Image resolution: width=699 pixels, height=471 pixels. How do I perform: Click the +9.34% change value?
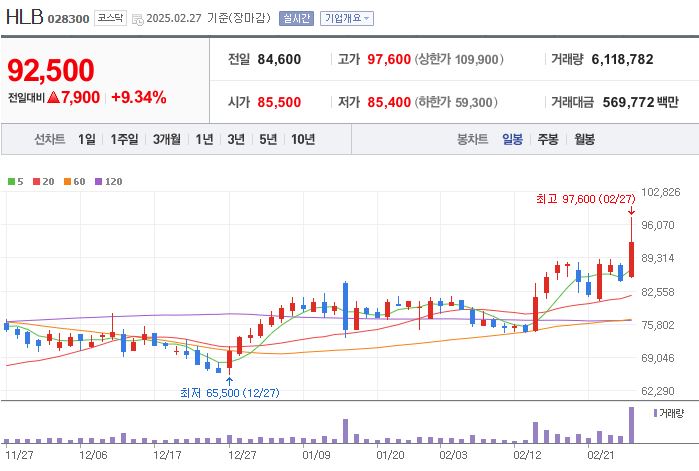point(139,97)
